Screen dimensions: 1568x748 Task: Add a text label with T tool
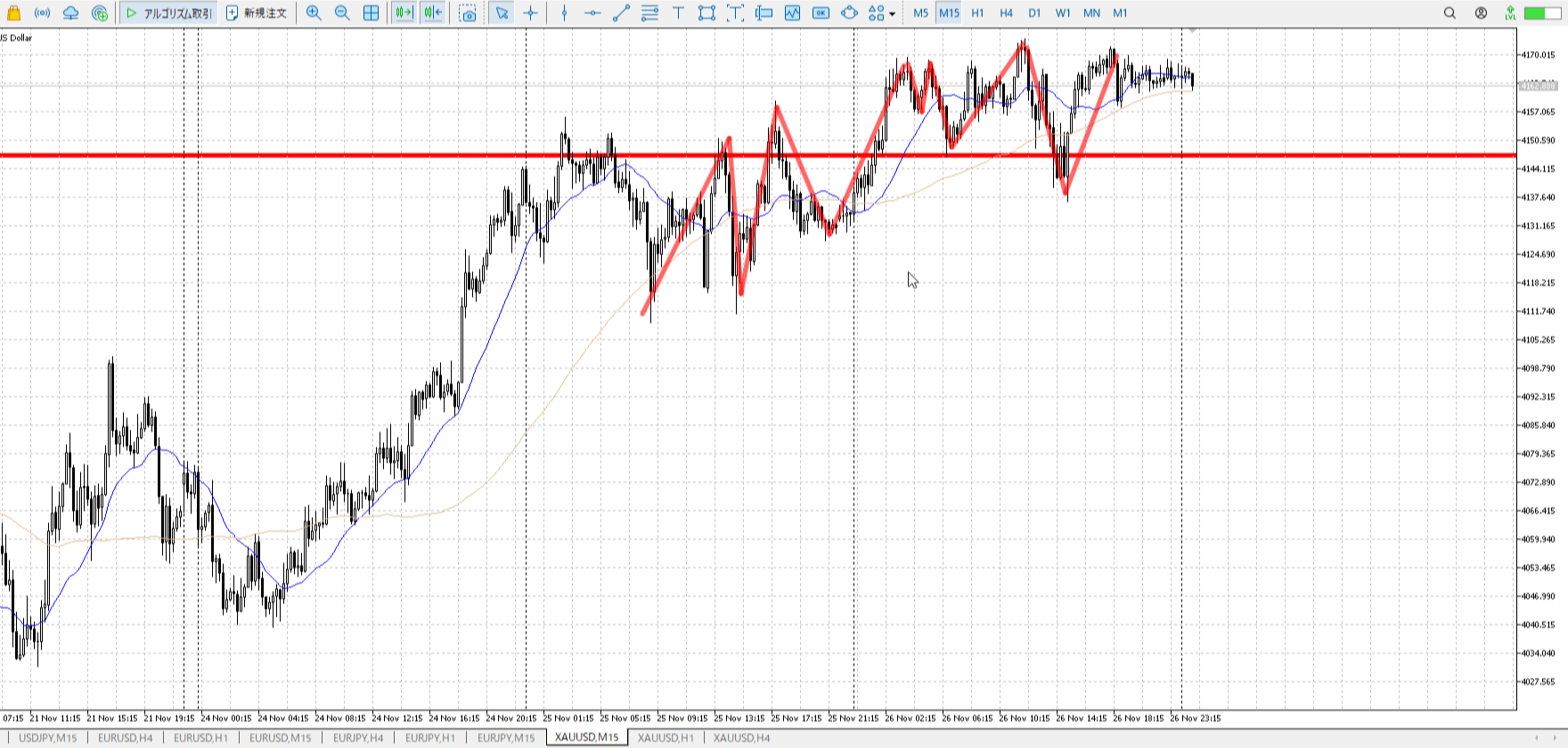click(678, 13)
